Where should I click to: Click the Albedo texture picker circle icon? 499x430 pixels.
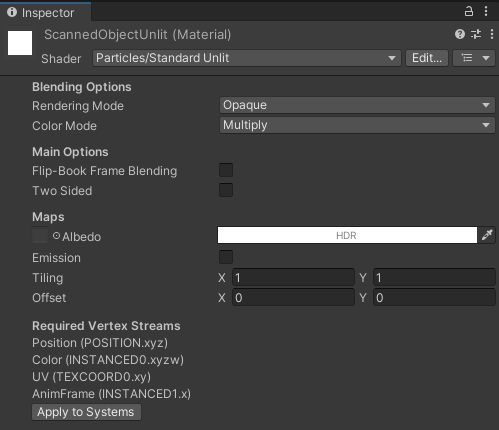(x=56, y=236)
